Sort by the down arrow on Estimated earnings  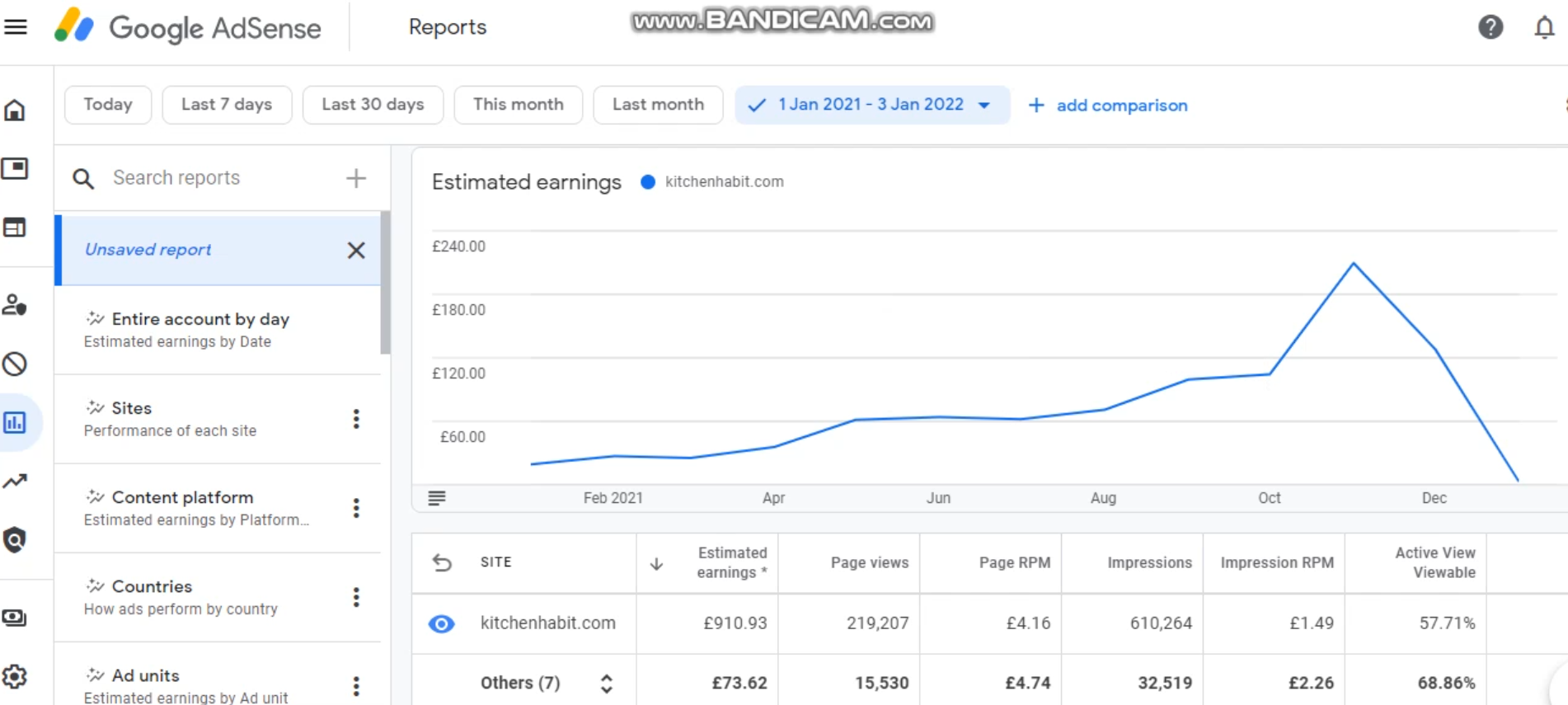tap(656, 564)
